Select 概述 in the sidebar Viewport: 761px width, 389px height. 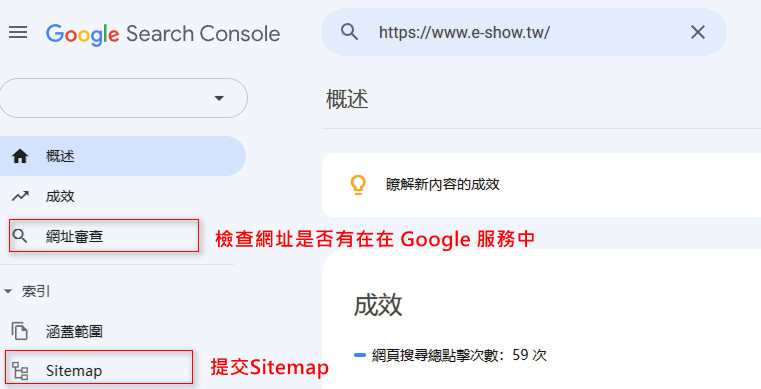(122, 156)
